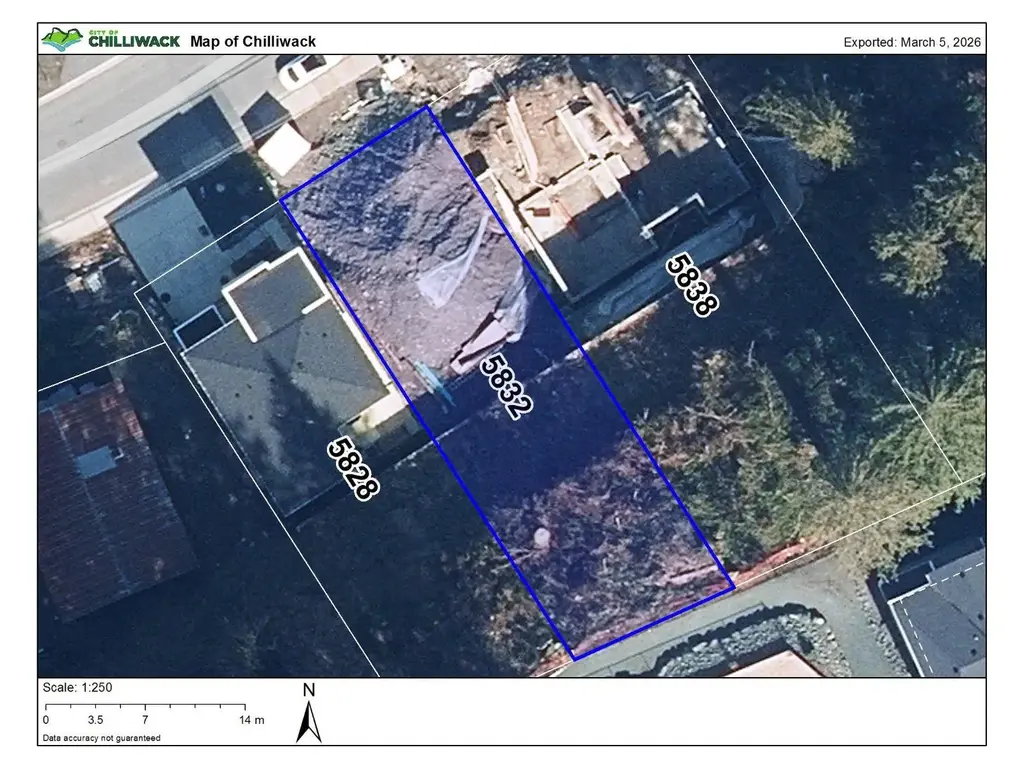This screenshot has width=1024, height=768.
Task: Click the Scale: 1:250 label
Action: pyautogui.click(x=77, y=688)
